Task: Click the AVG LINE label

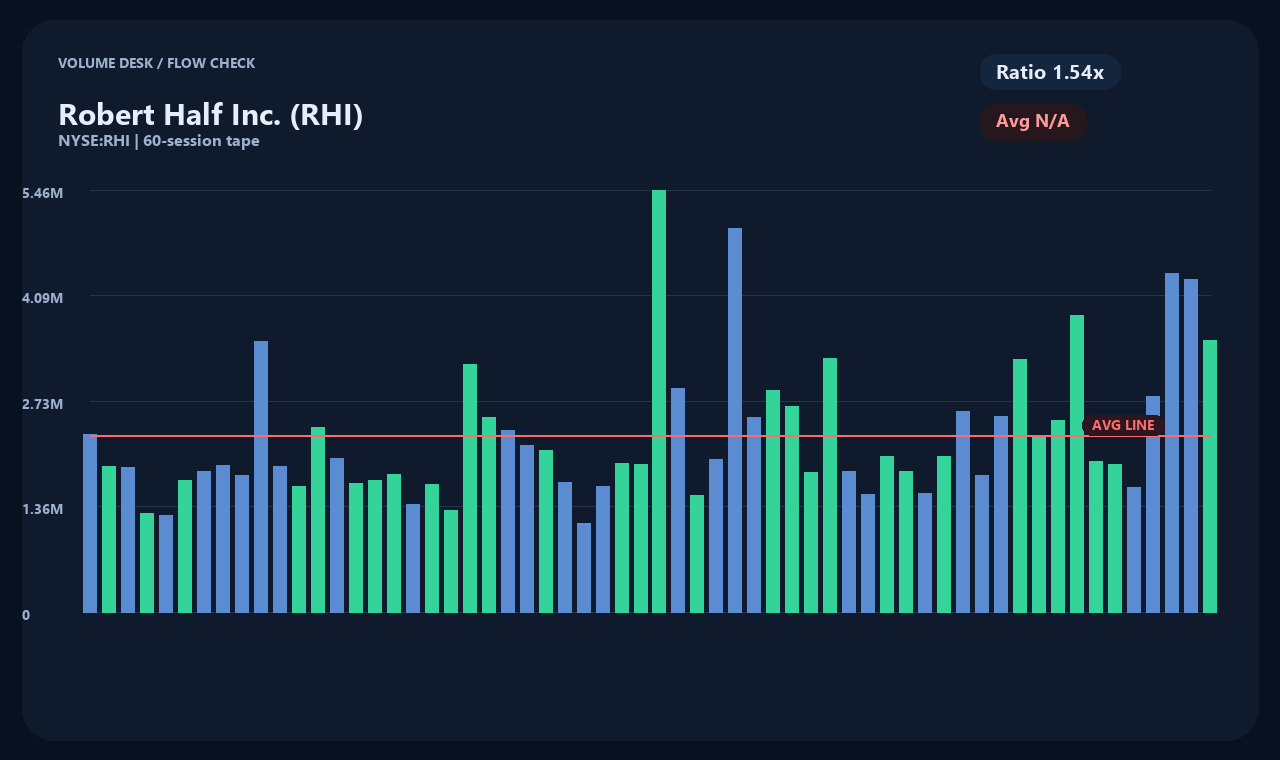Action: tap(1123, 426)
